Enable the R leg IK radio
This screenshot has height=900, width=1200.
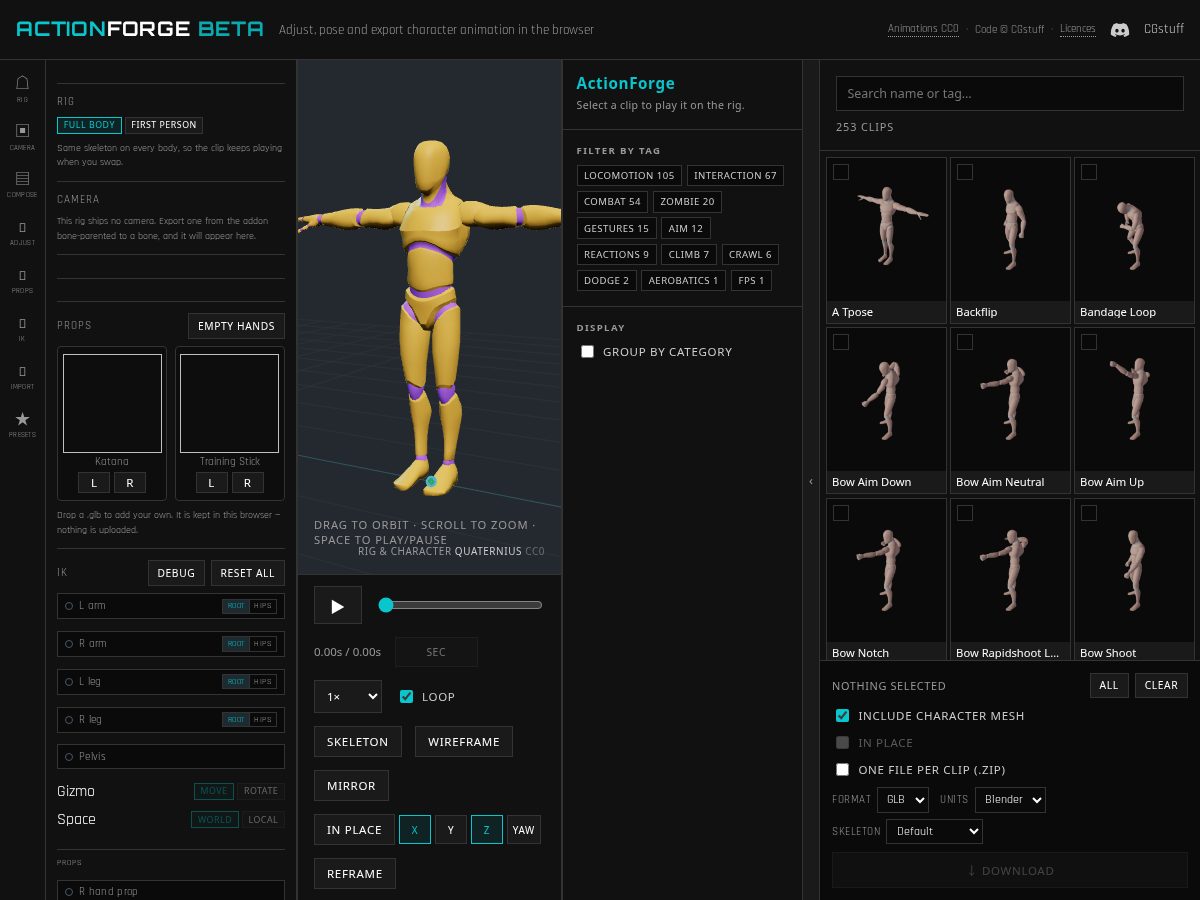coord(69,720)
